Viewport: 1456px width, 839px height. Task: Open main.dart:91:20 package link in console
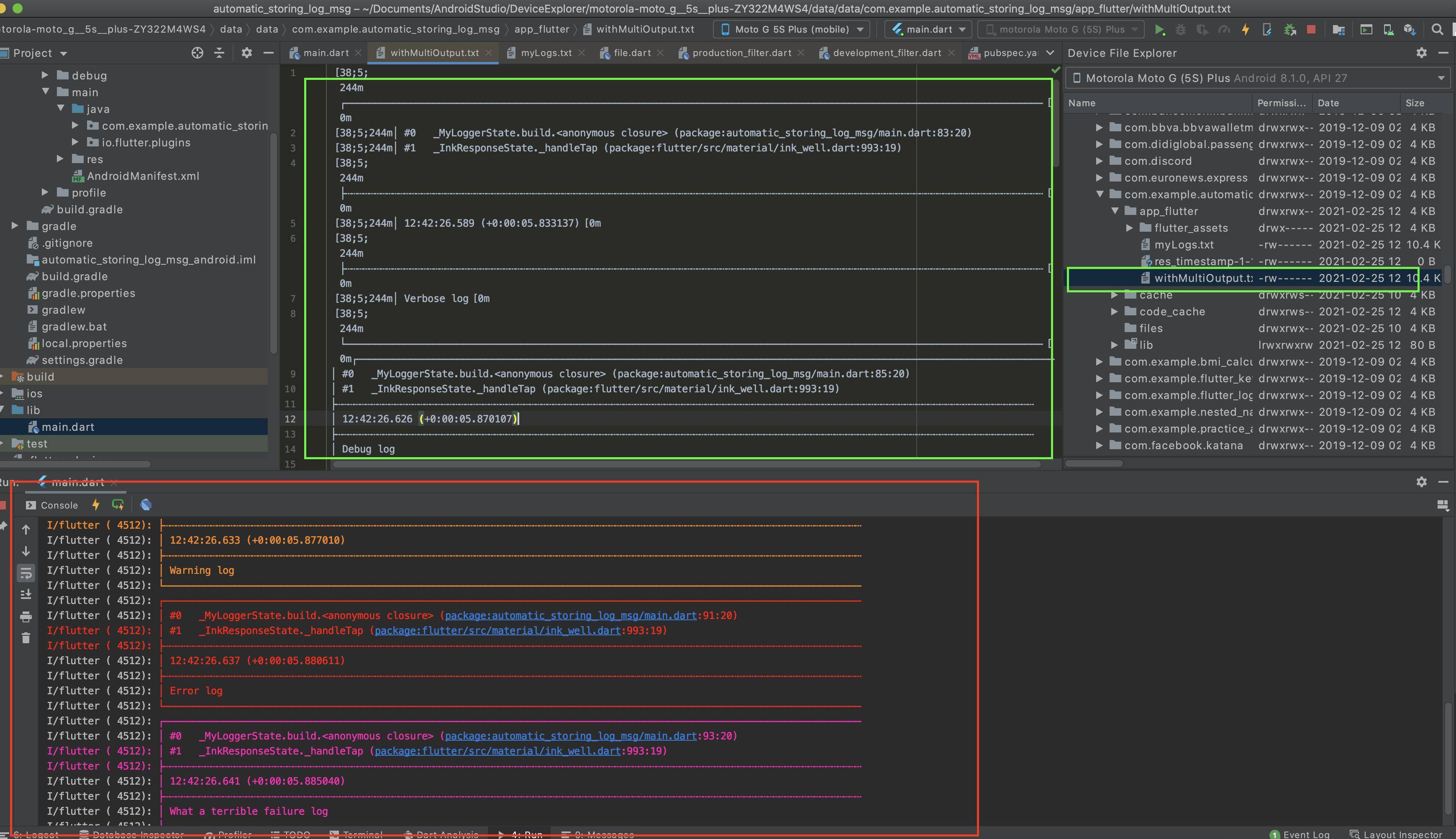point(570,615)
